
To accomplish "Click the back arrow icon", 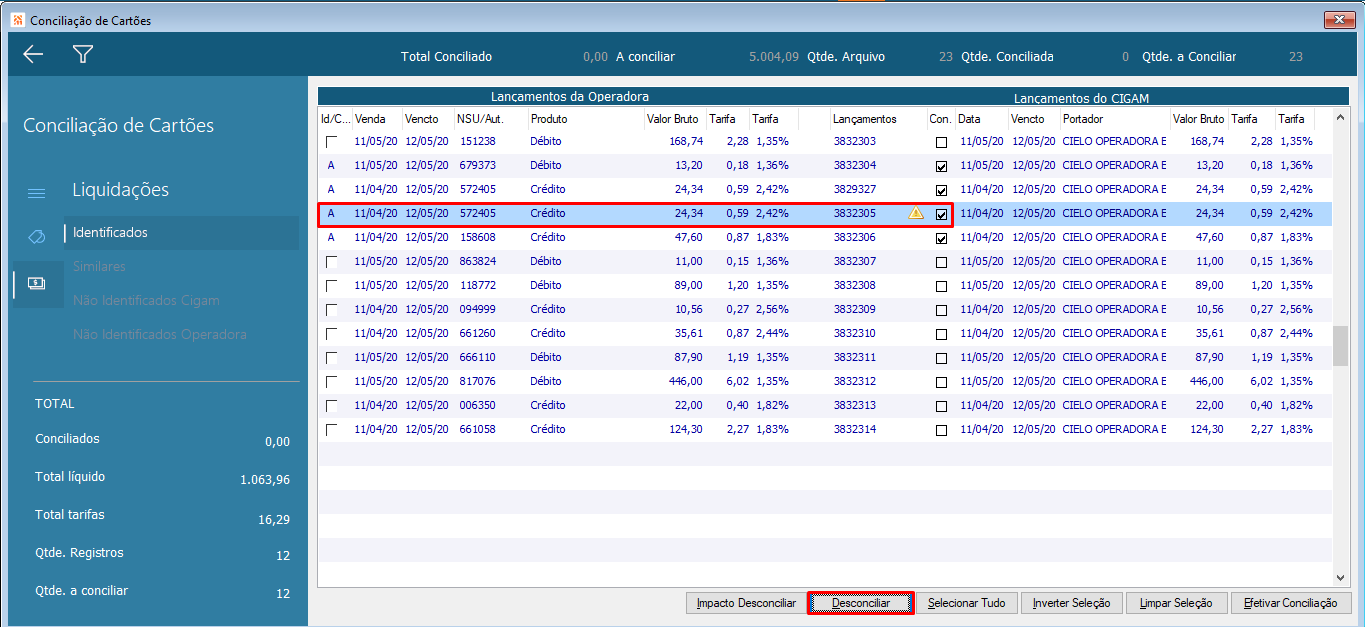I will click(x=33, y=55).
